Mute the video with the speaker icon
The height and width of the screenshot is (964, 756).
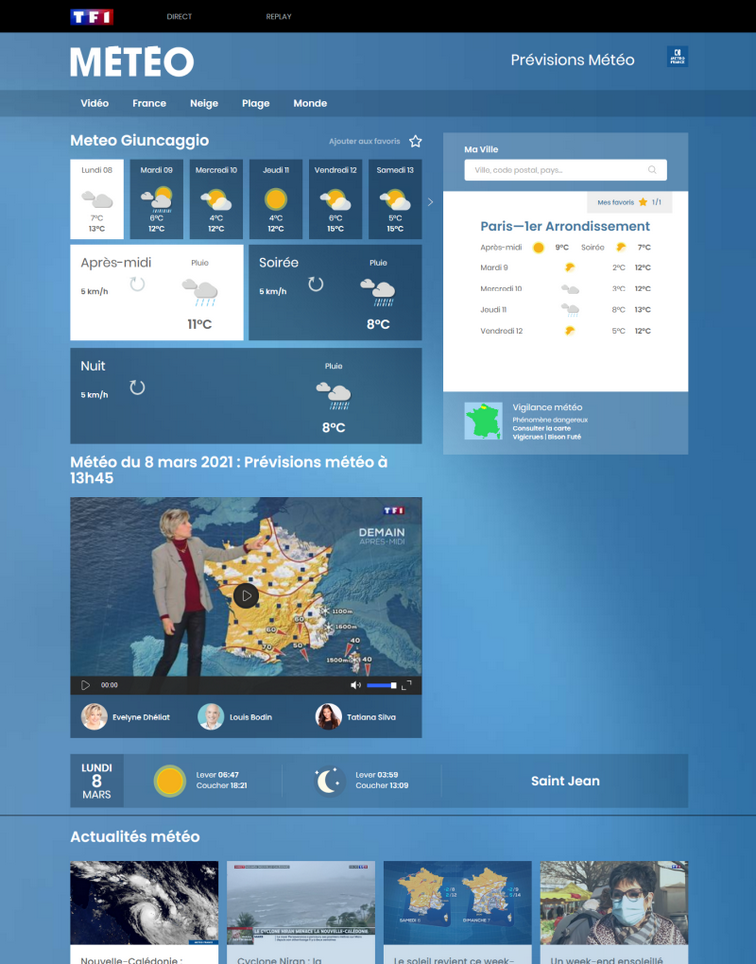click(355, 685)
